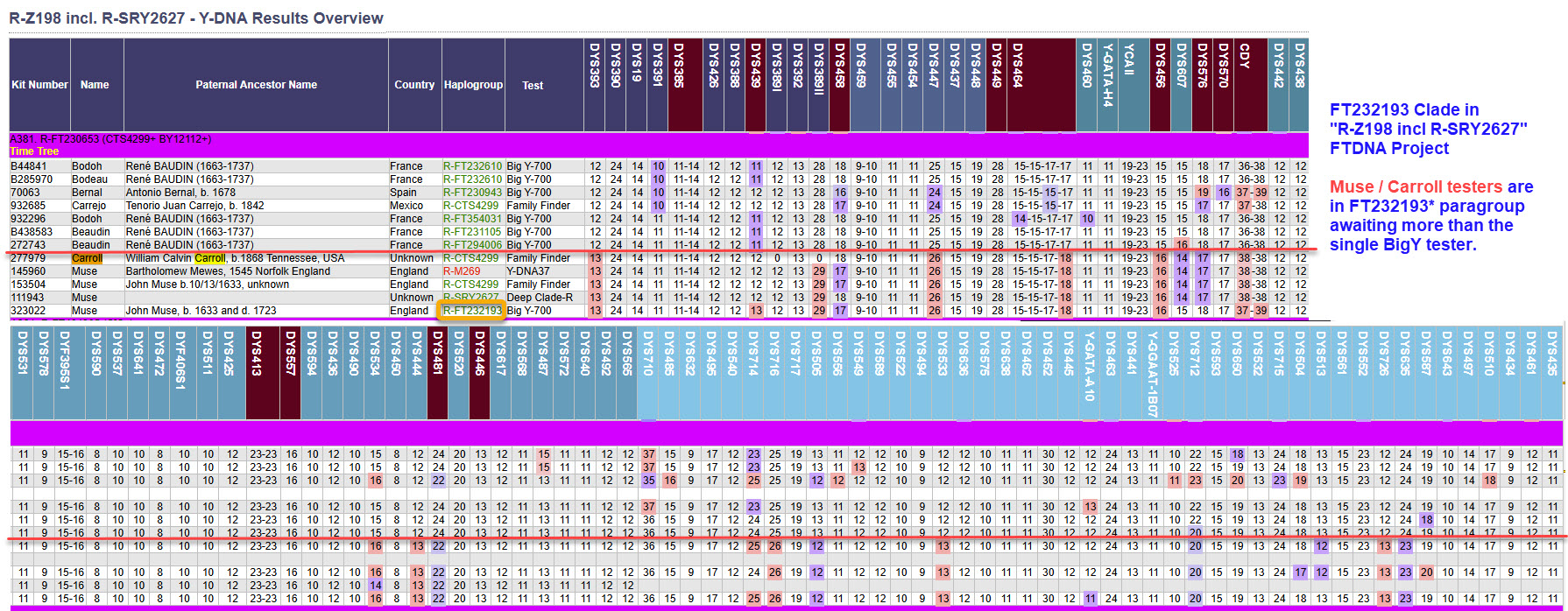This screenshot has height=611, width=1568.
Task: Select kit number B44841 cell
Action: 29,166
